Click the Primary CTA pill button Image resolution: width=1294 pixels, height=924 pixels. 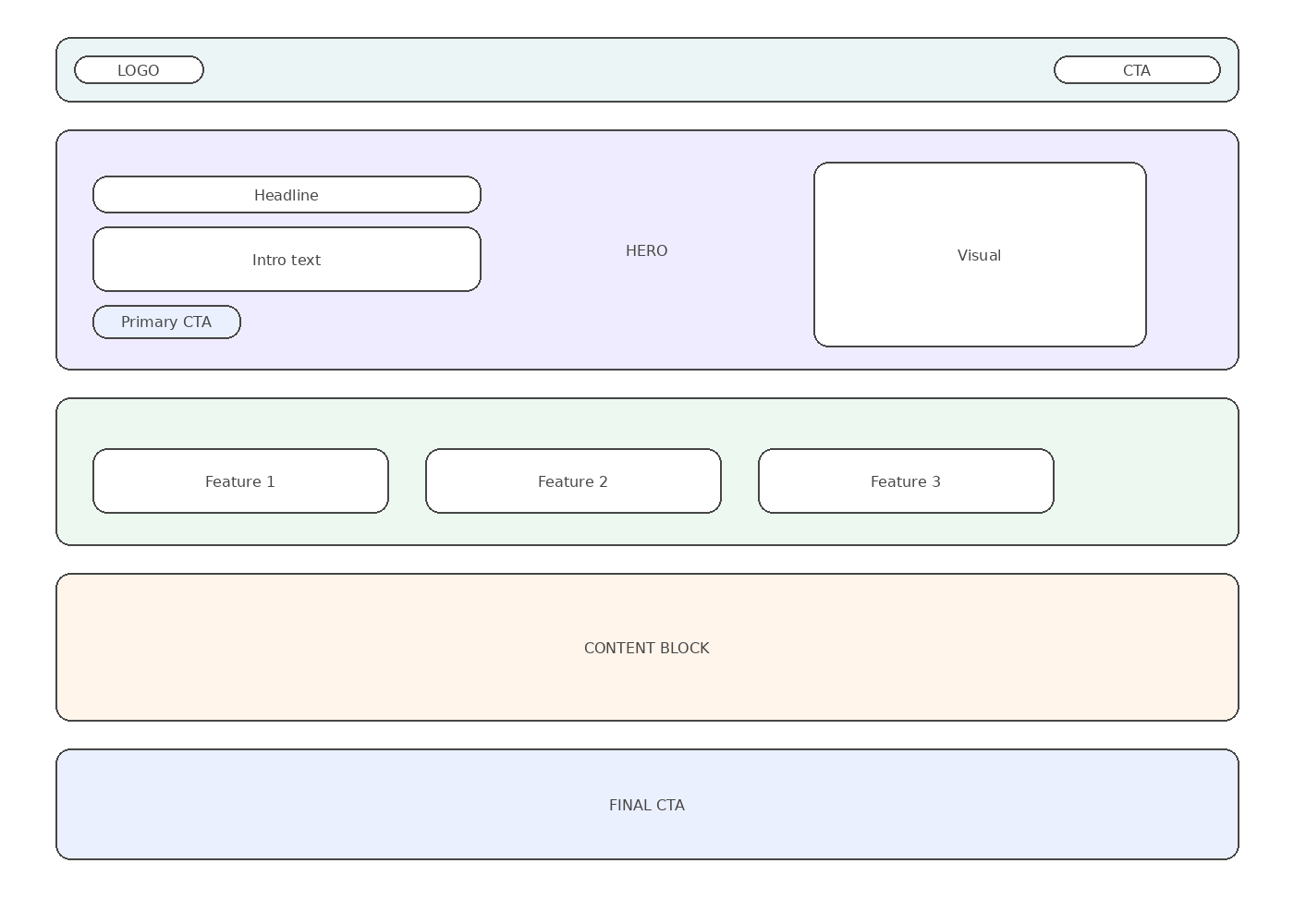[x=166, y=322]
